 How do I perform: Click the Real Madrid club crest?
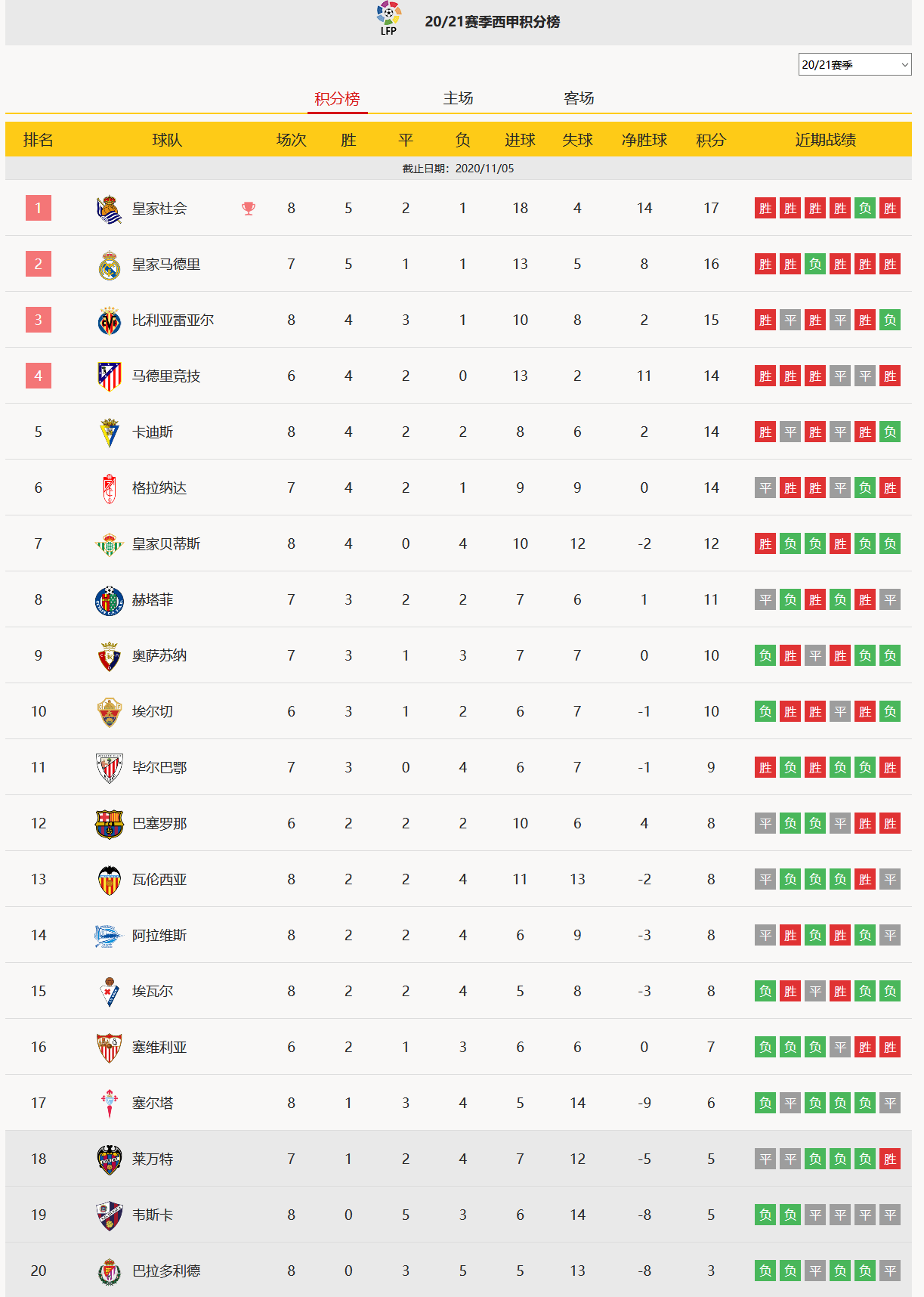pyautogui.click(x=110, y=265)
